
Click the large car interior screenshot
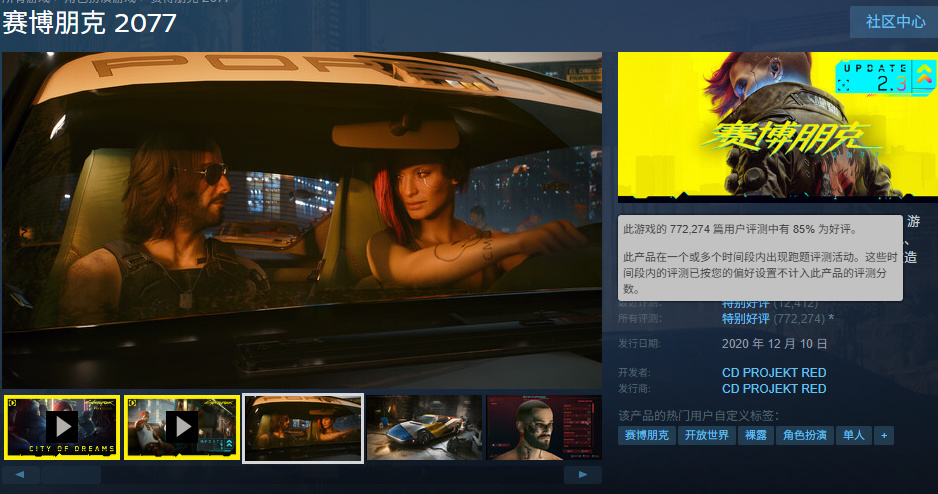(302, 220)
